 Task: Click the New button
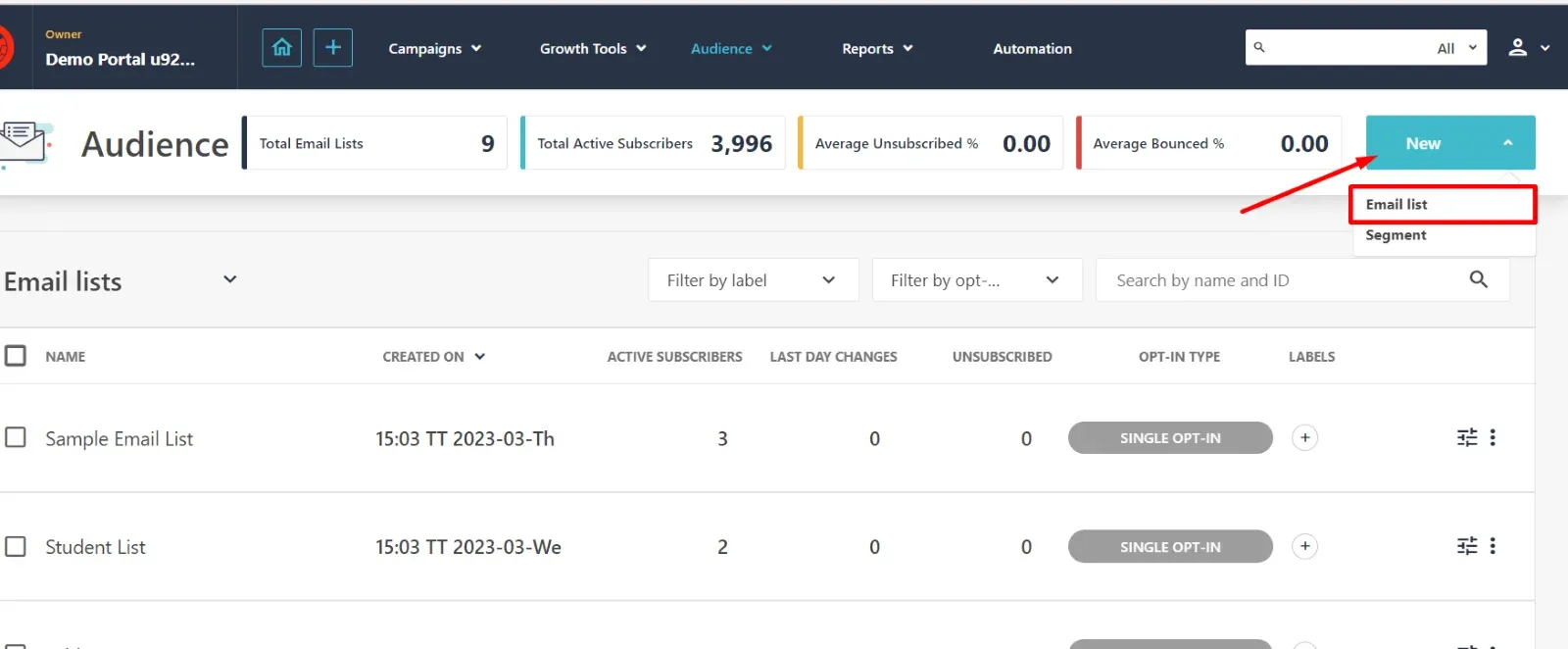pyautogui.click(x=1450, y=143)
